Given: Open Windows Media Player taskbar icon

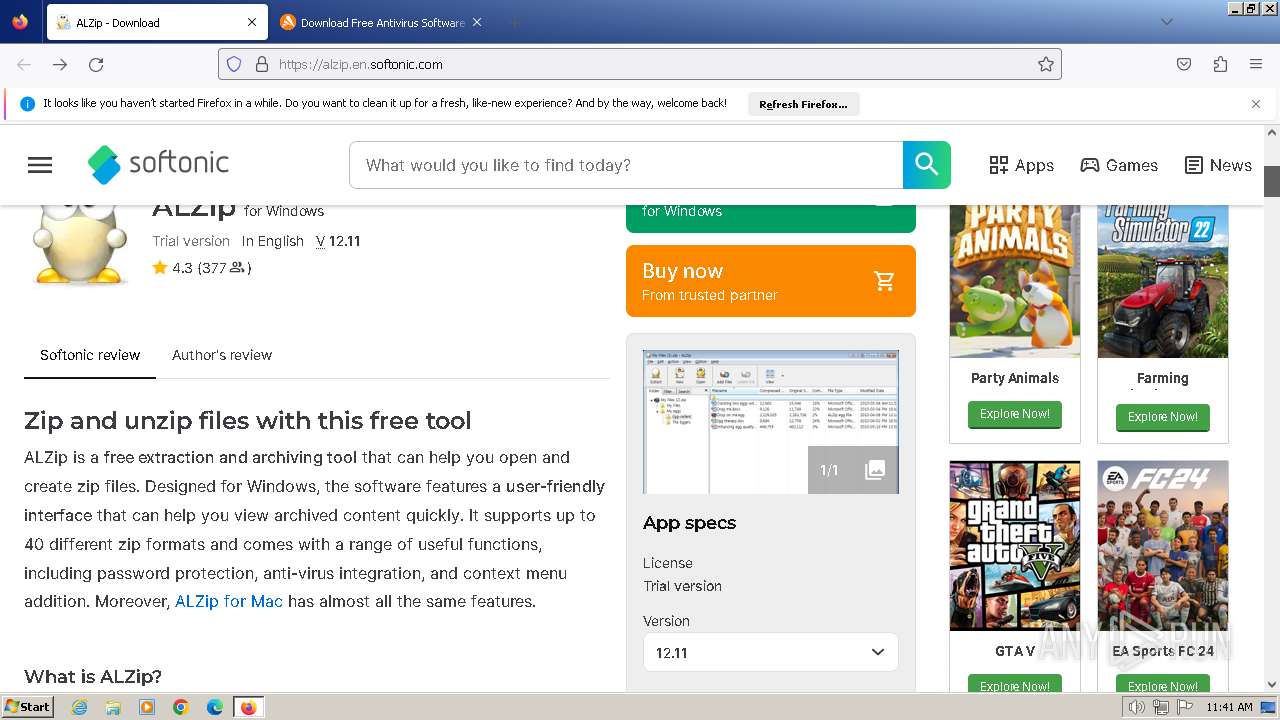Looking at the screenshot, I should point(147,707).
